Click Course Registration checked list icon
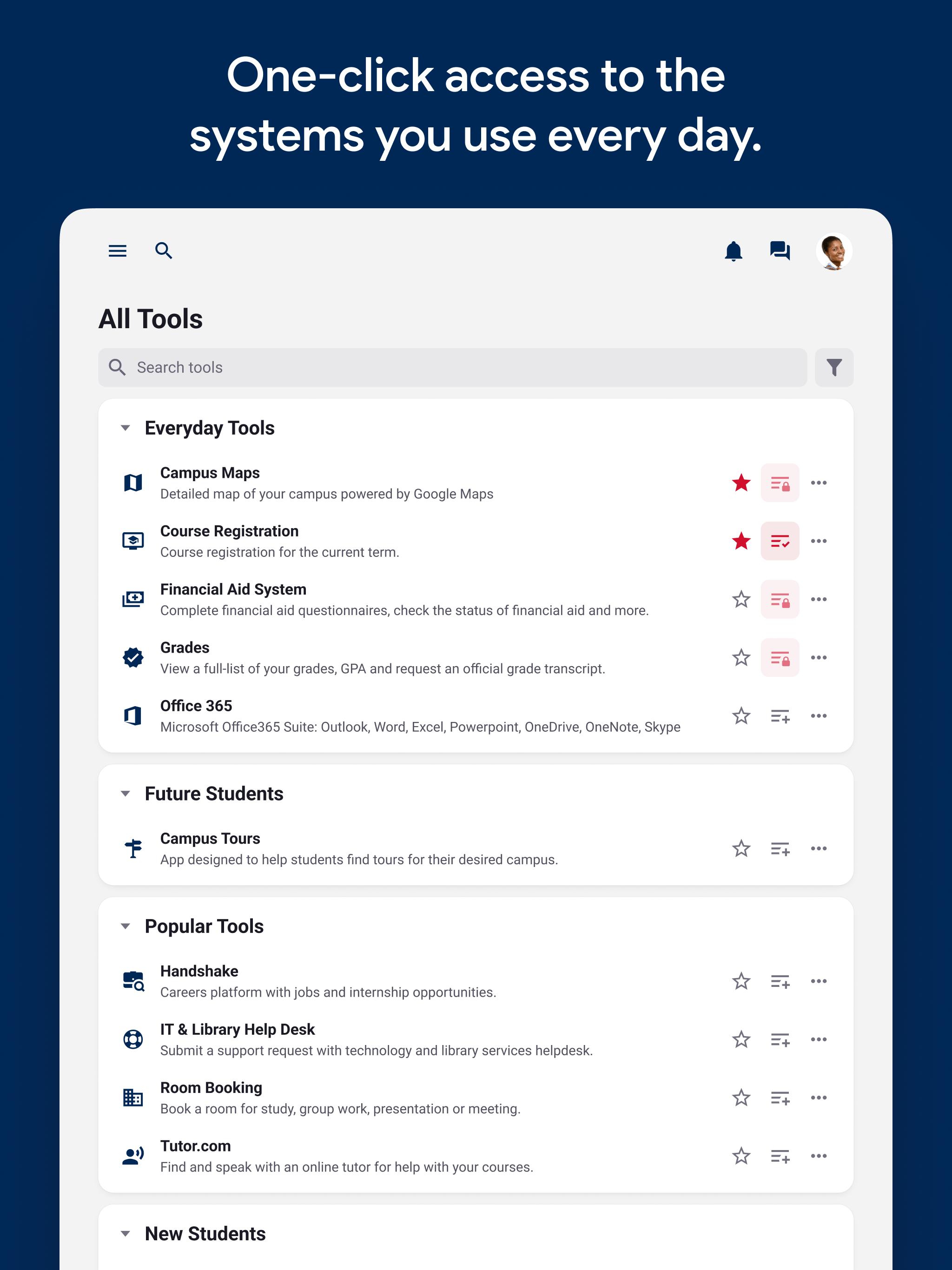This screenshot has width=952, height=1270. click(x=780, y=541)
